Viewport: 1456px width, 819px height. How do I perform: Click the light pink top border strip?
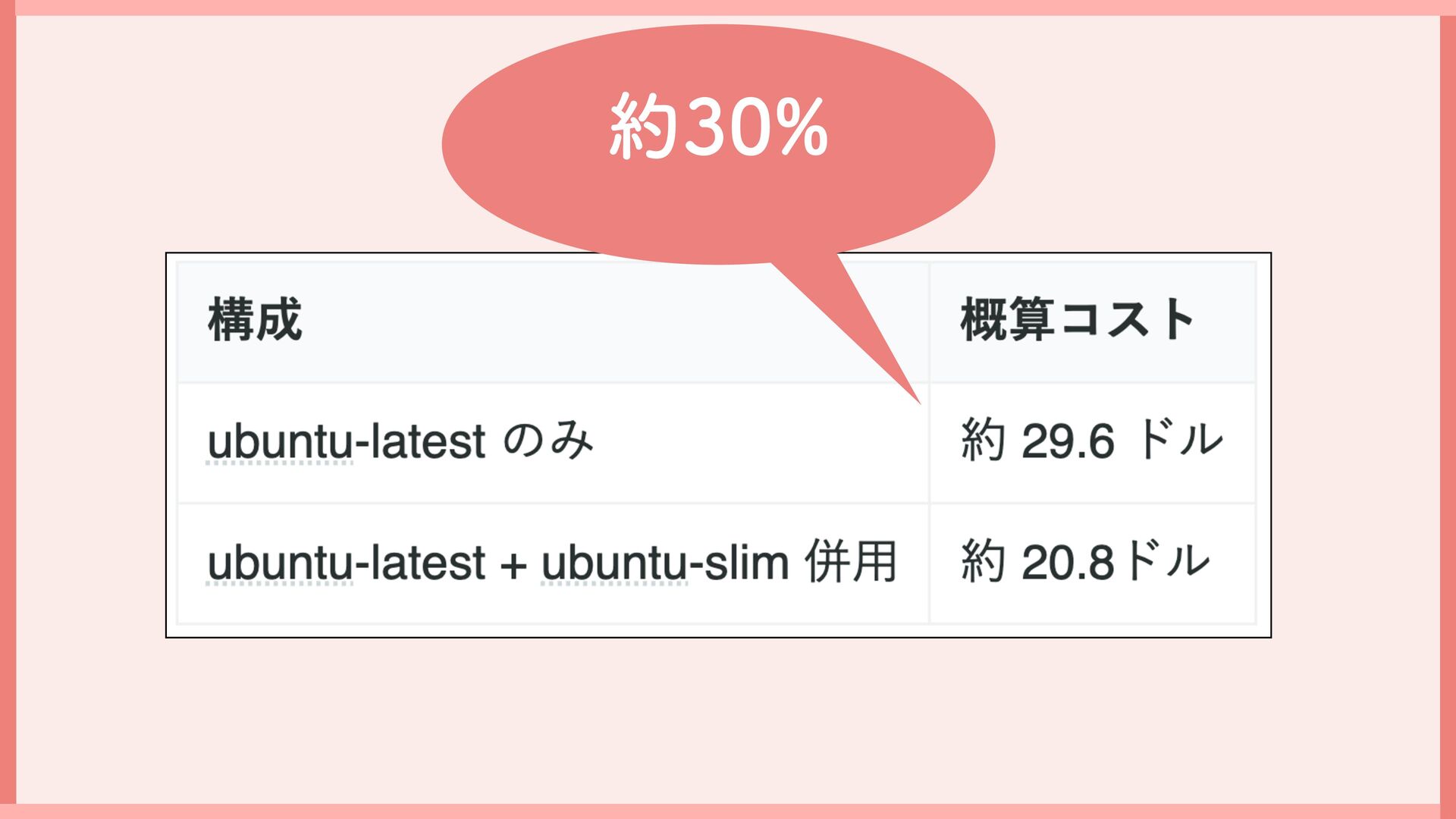pos(728,8)
